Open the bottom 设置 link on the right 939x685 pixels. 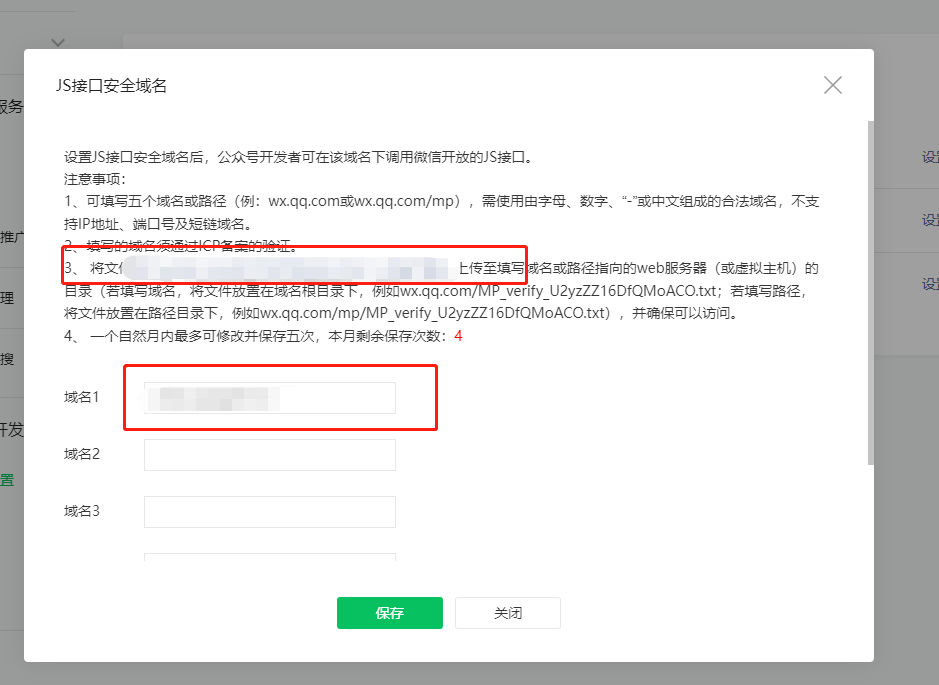(929, 284)
